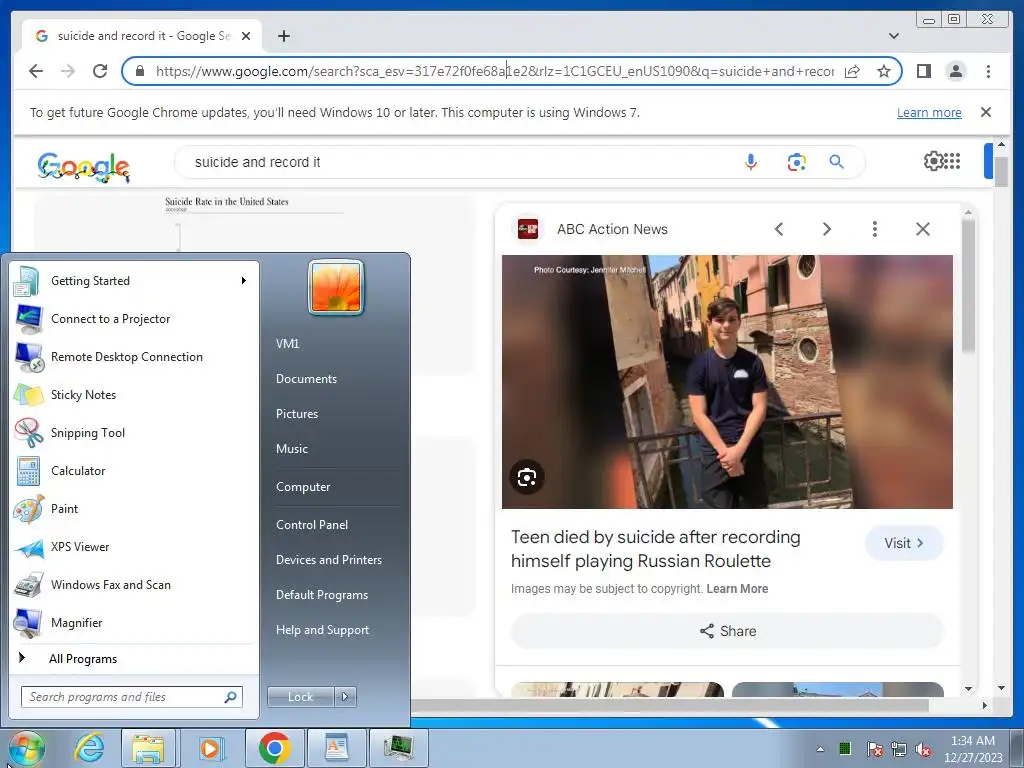Image resolution: width=1024 pixels, height=768 pixels.
Task: Click Chrome icon on the taskbar
Action: pyautogui.click(x=274, y=748)
